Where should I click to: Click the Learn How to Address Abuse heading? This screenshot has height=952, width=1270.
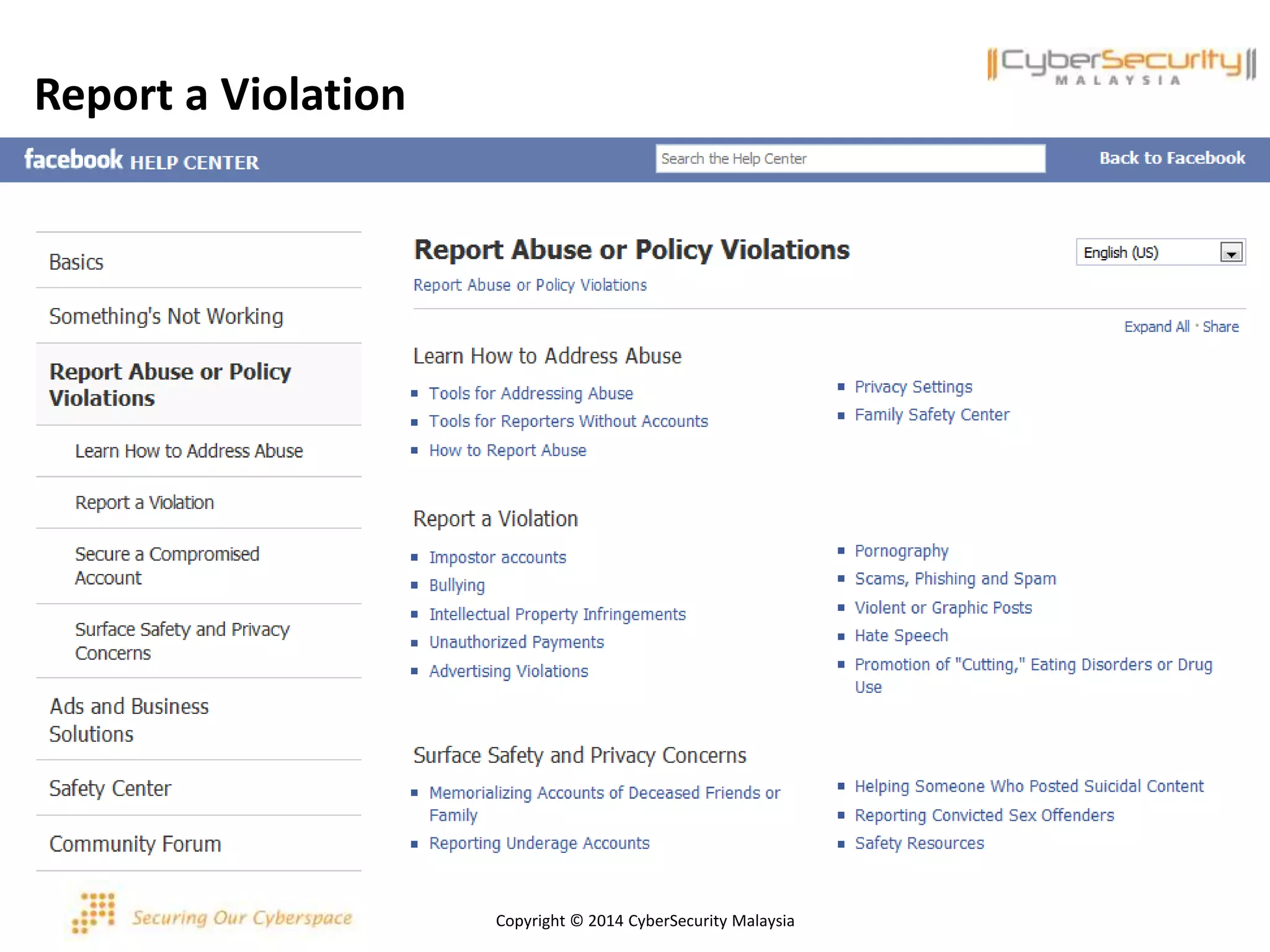tap(548, 356)
